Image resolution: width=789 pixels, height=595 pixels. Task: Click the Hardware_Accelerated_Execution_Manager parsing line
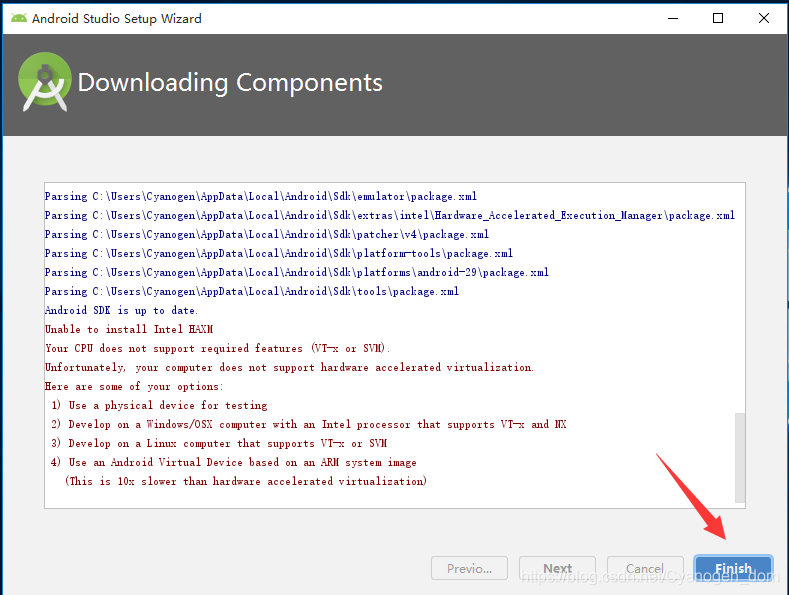click(x=390, y=215)
